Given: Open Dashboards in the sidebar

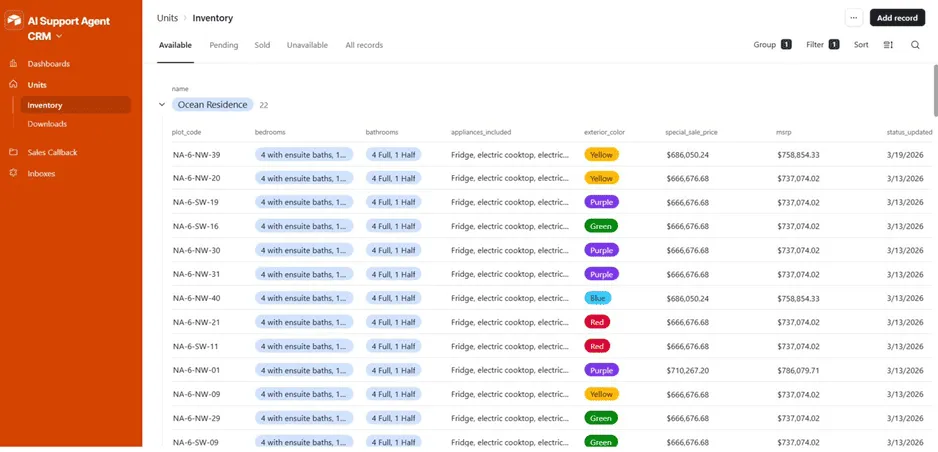Looking at the screenshot, I should [48, 64].
